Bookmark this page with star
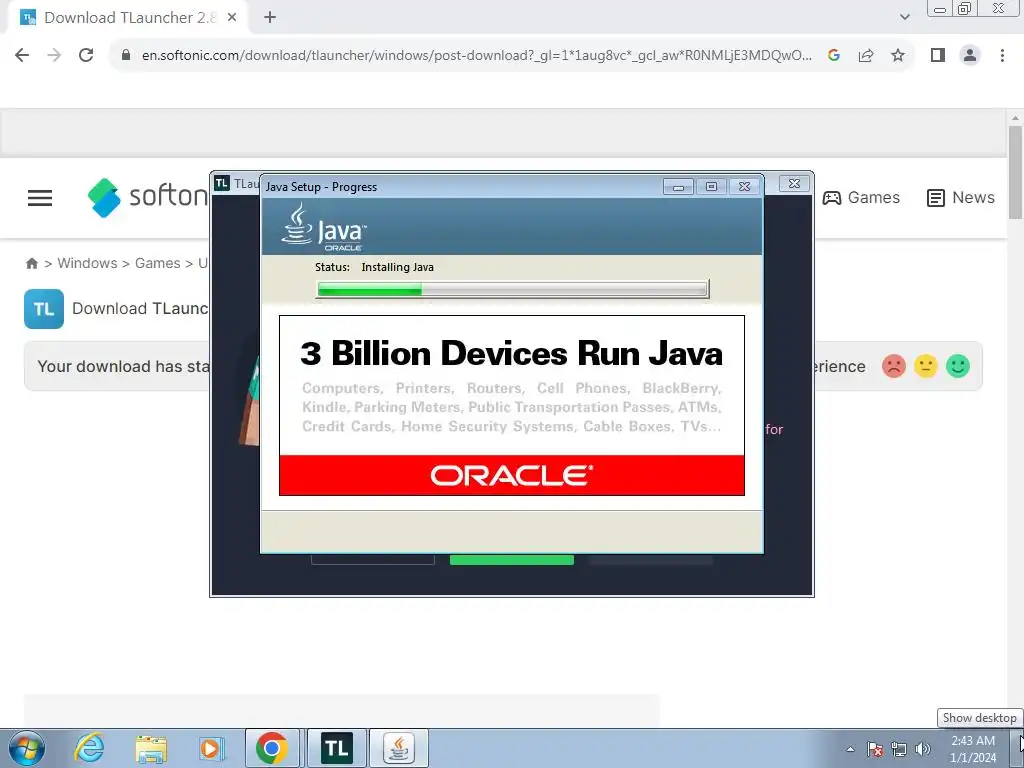 click(898, 56)
